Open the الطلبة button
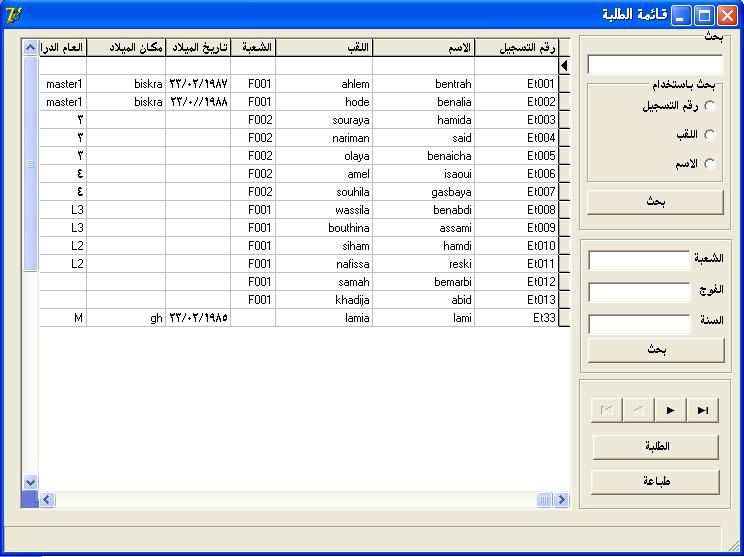The height and width of the screenshot is (557, 744). point(656,447)
